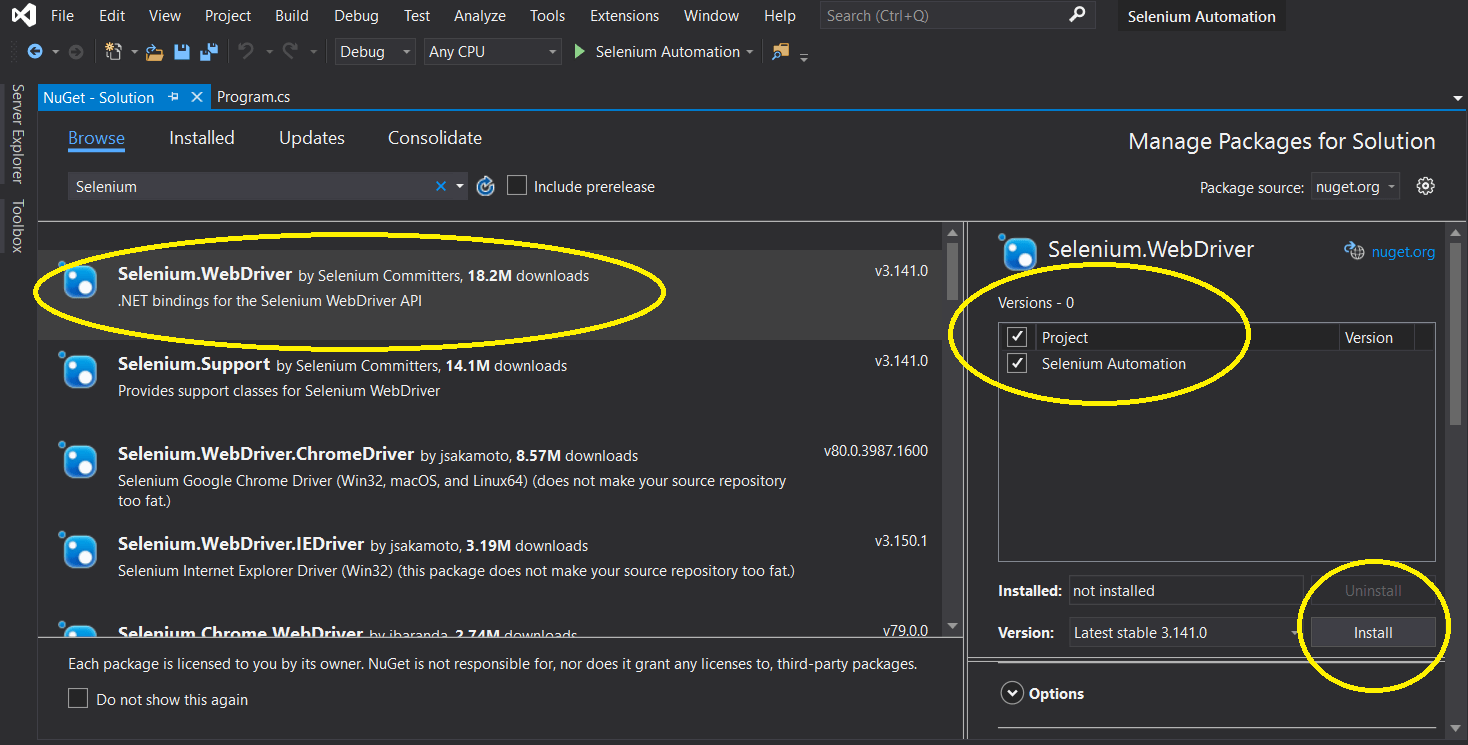Click the Selenium.WebDriver icon in details pane

[x=1019, y=253]
